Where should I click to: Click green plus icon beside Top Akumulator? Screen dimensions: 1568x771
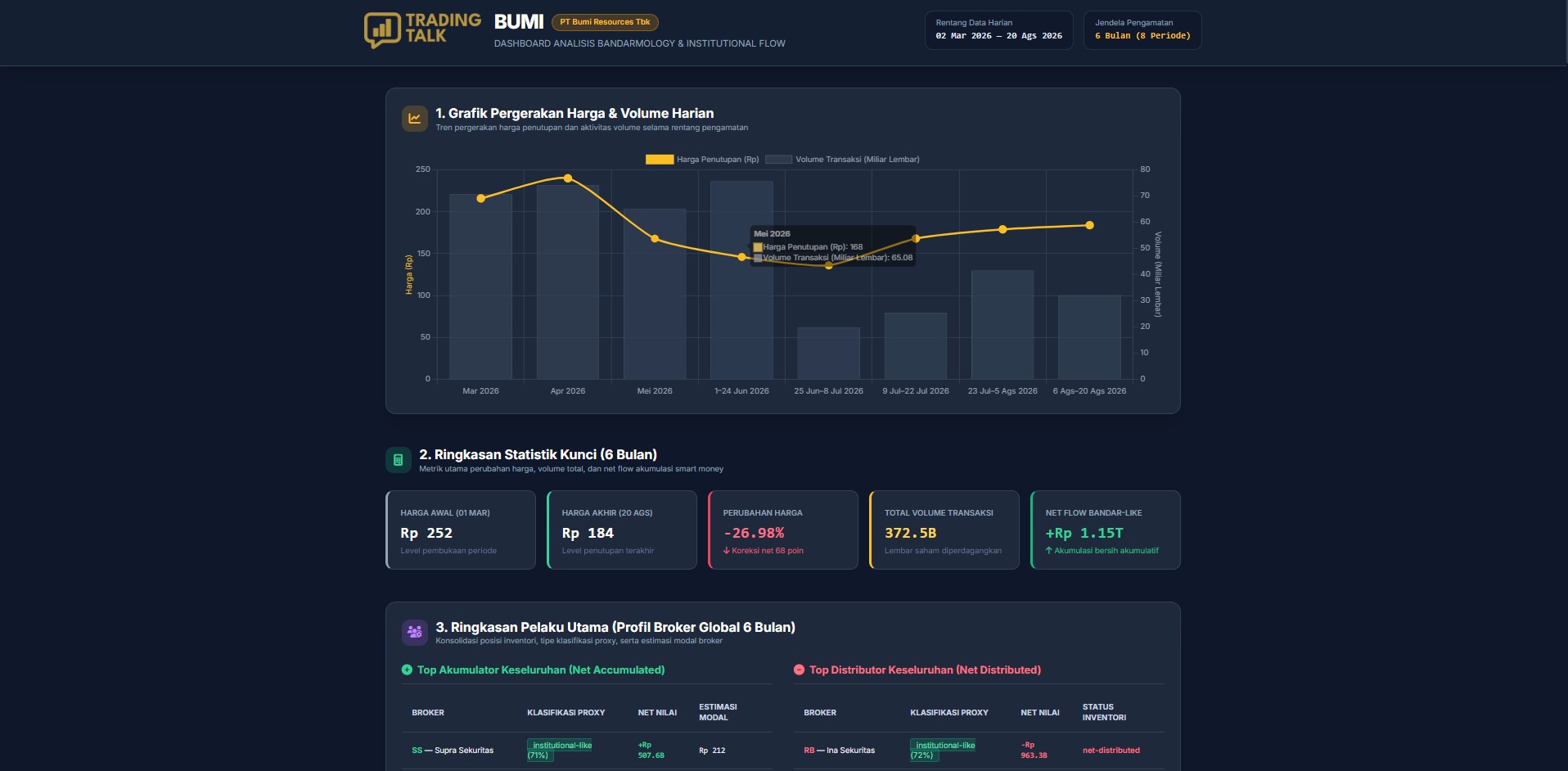[407, 670]
